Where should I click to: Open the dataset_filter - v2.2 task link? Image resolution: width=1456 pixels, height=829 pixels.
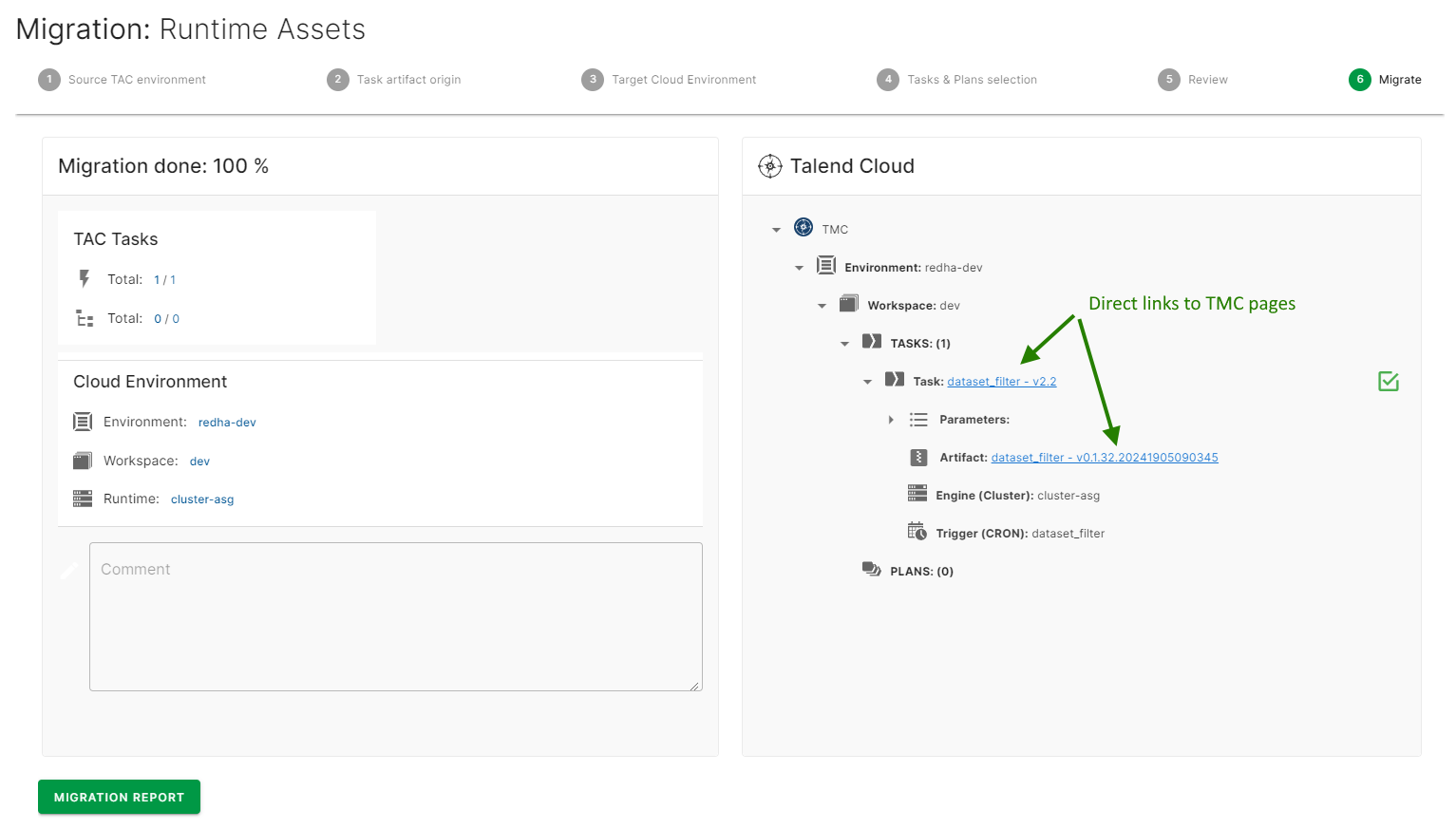tap(1001, 381)
